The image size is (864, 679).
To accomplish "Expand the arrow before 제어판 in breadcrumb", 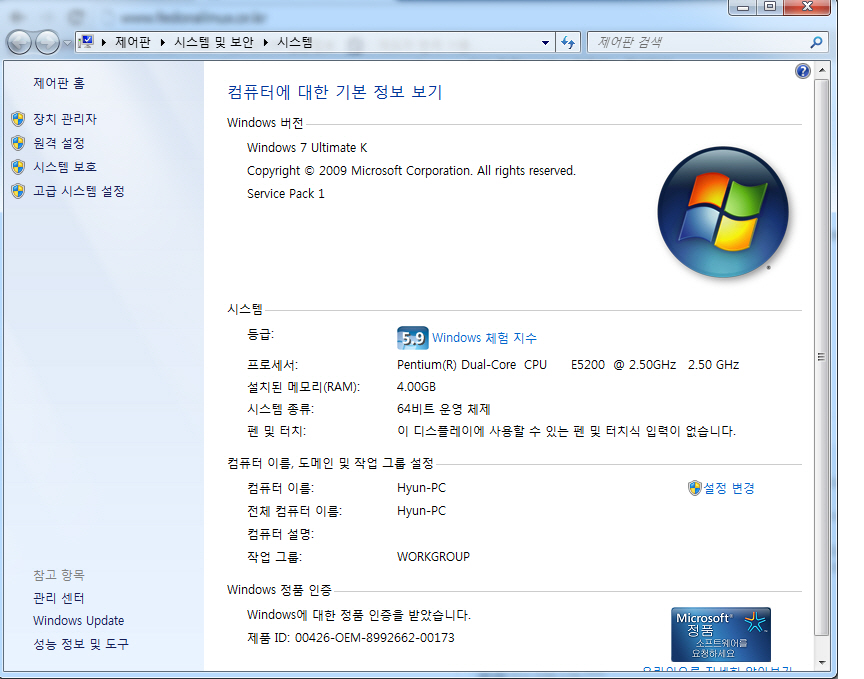I will pyautogui.click(x=104, y=42).
